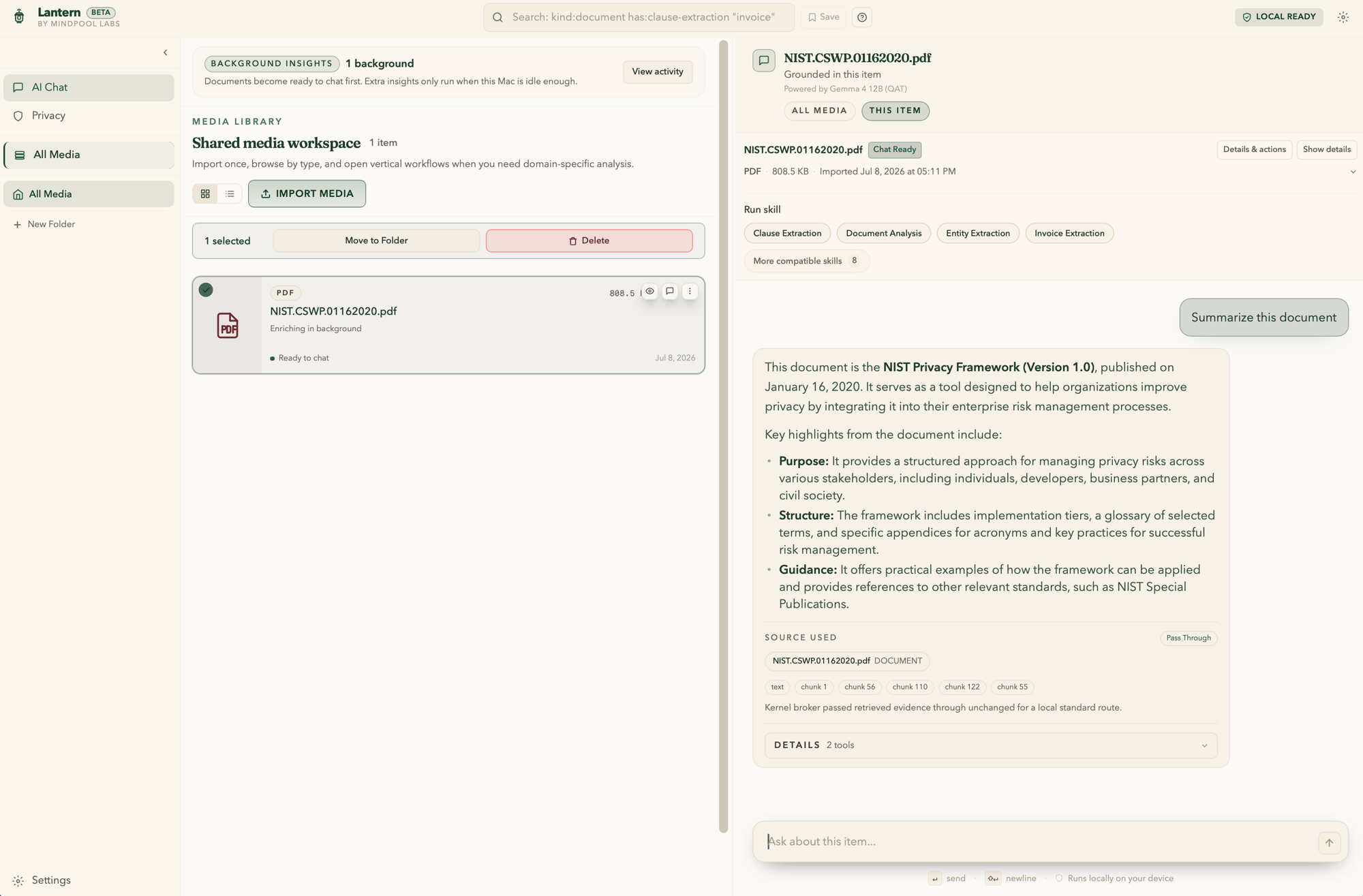The height and width of the screenshot is (896, 1363).
Task: Open source chunk 55
Action: 1012,688
